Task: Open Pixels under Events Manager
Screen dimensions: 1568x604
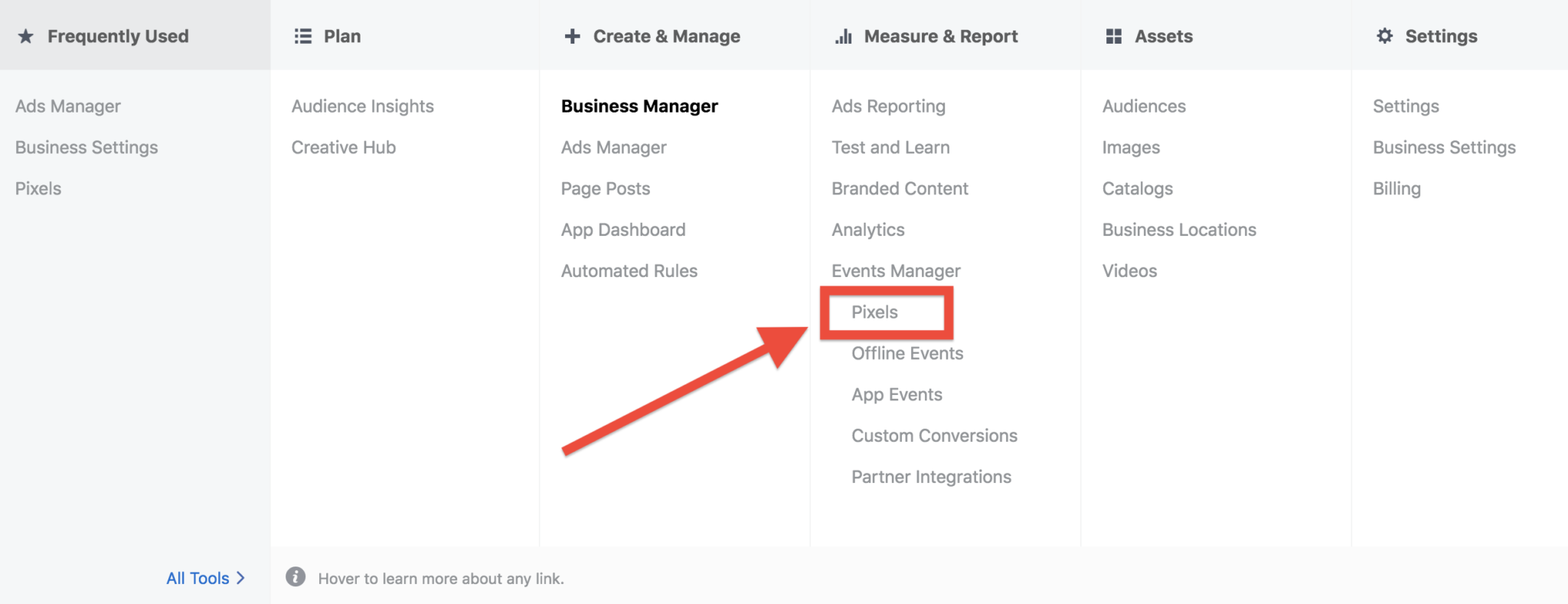Action: pos(874,312)
